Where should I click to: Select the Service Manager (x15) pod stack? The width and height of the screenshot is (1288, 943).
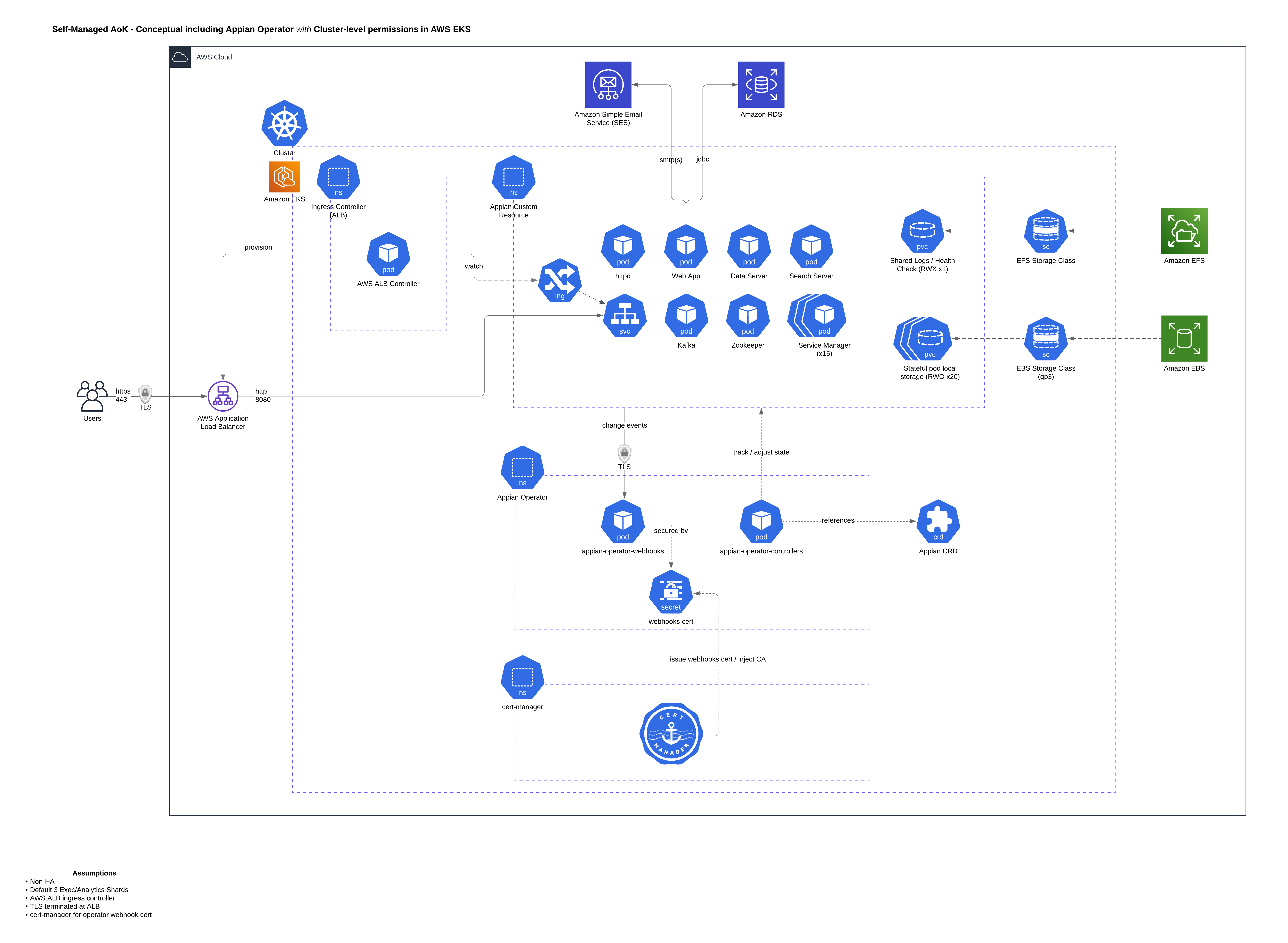[817, 316]
